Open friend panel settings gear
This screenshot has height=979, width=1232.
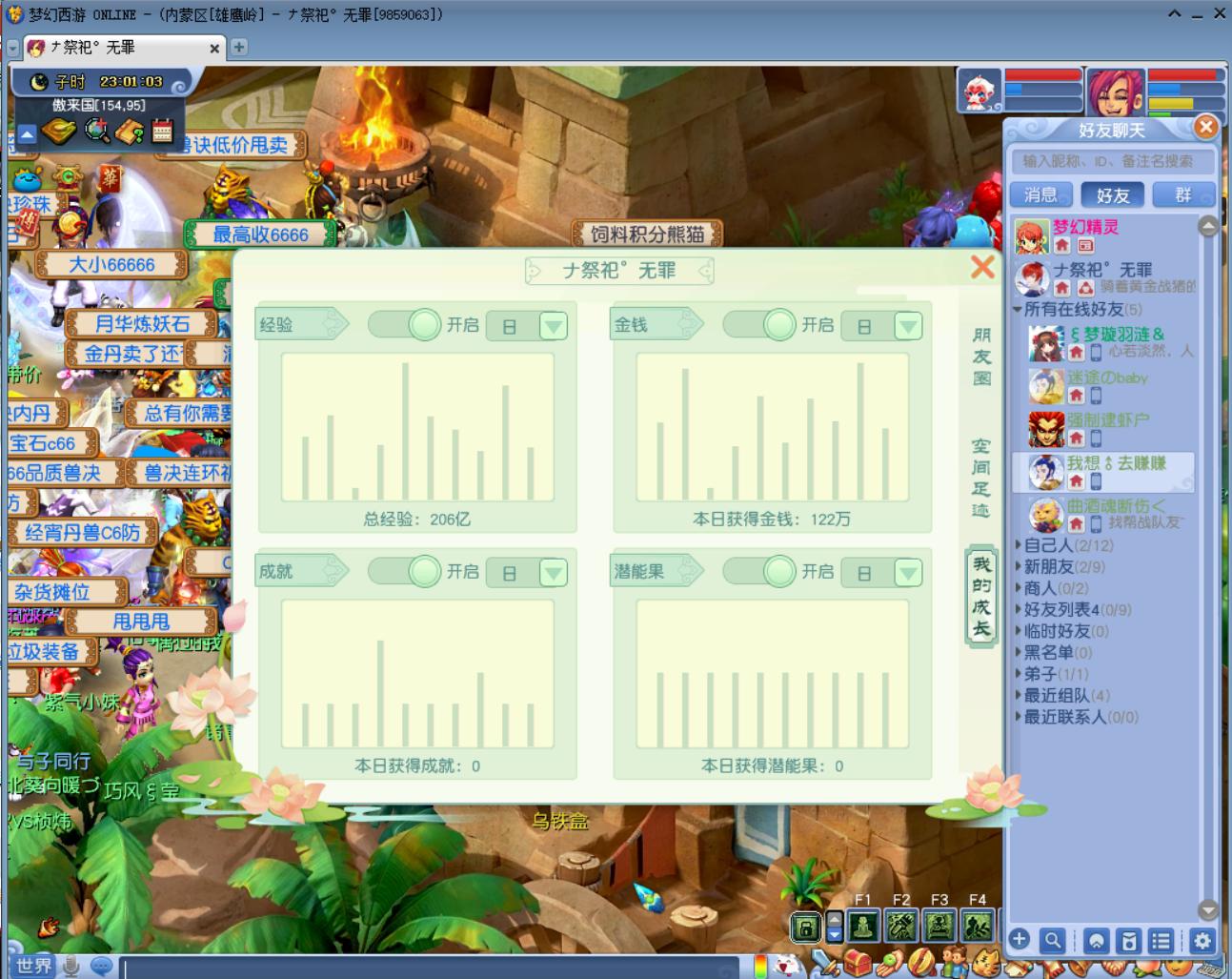(x=1202, y=941)
